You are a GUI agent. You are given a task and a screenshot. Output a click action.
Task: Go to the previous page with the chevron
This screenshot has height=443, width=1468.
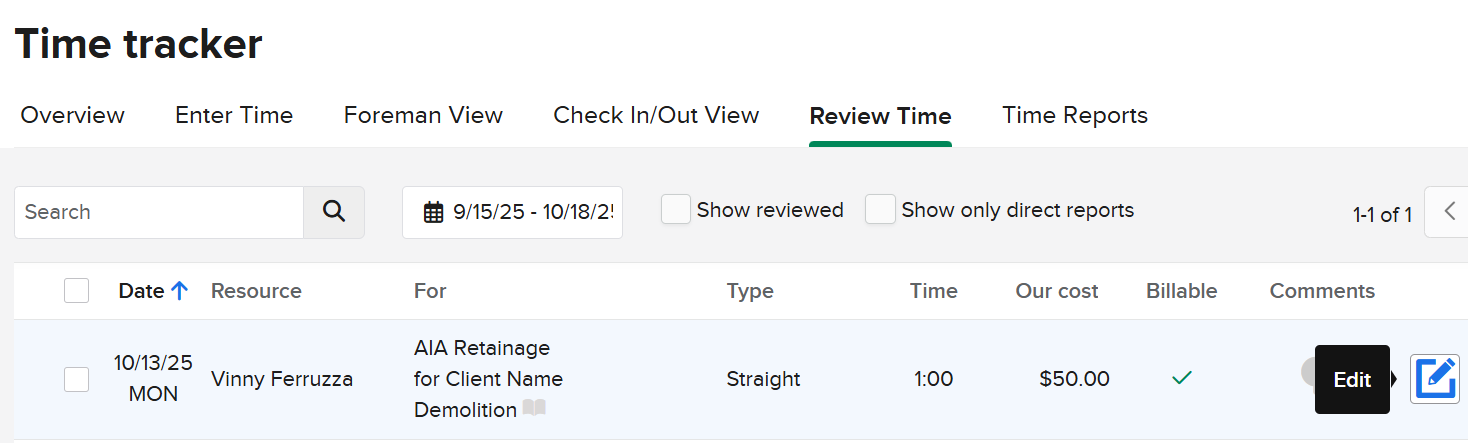[x=1449, y=212]
